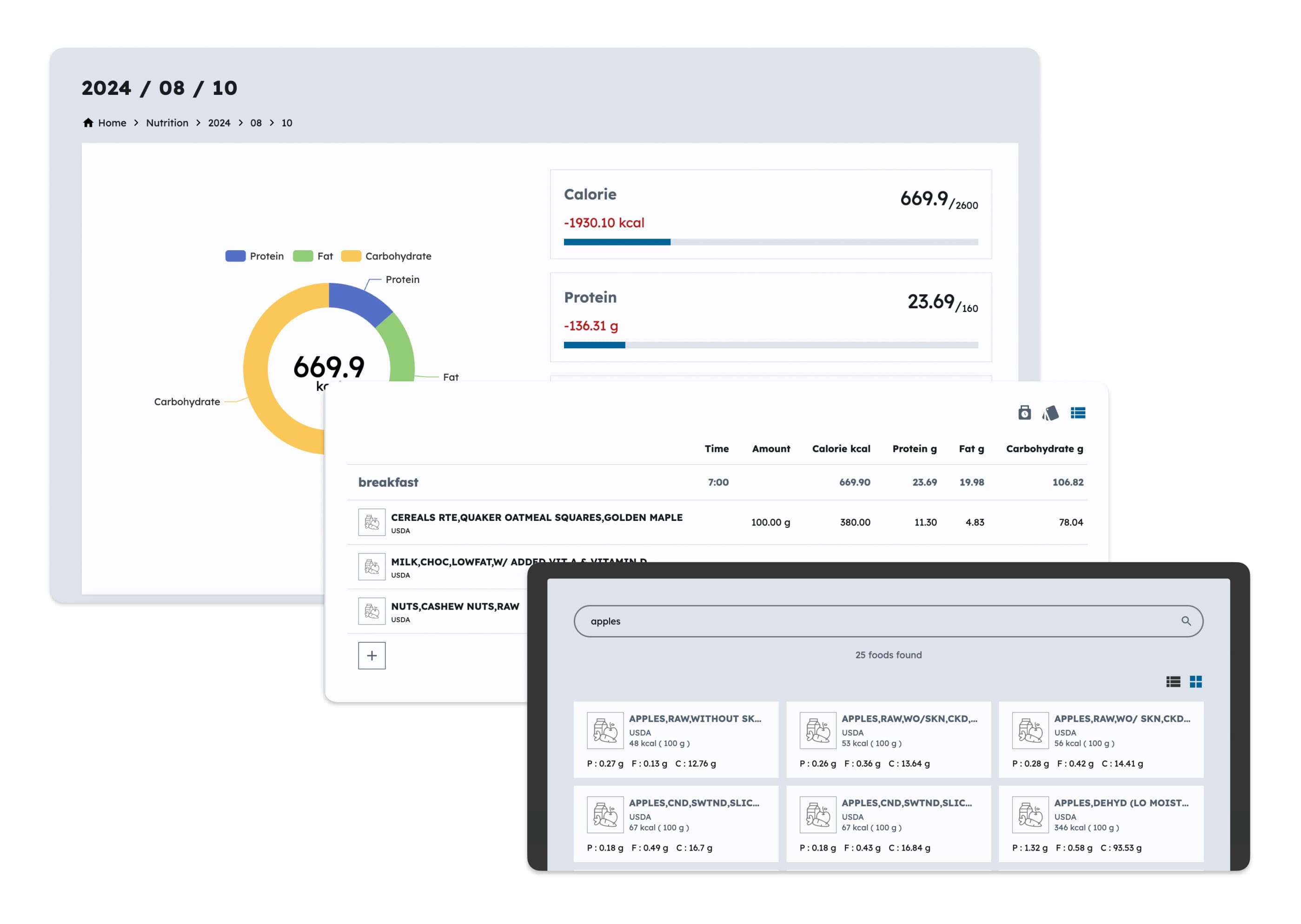
Task: Open the Nutrition breadcrumb link
Action: click(166, 122)
